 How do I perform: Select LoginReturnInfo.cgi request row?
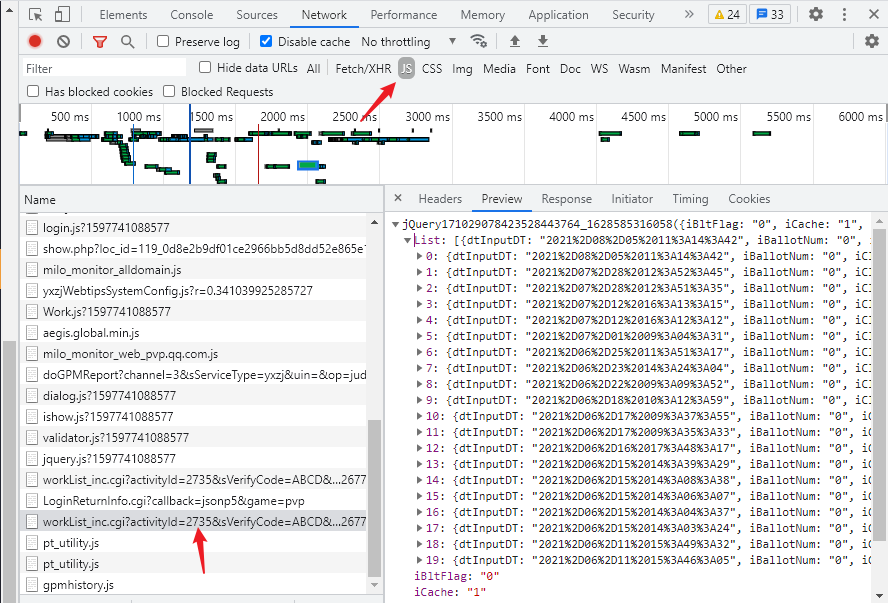click(x=193, y=501)
